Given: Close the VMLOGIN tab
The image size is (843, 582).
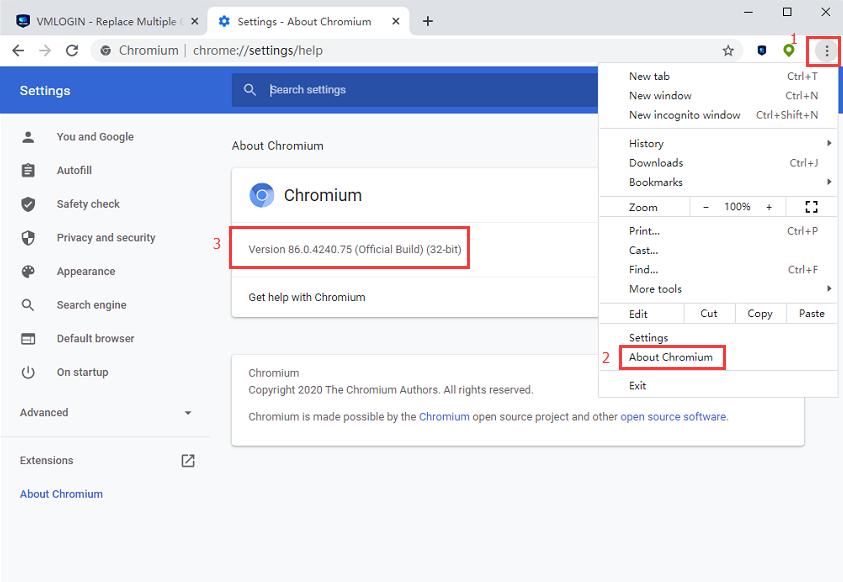Looking at the screenshot, I should pos(195,21).
